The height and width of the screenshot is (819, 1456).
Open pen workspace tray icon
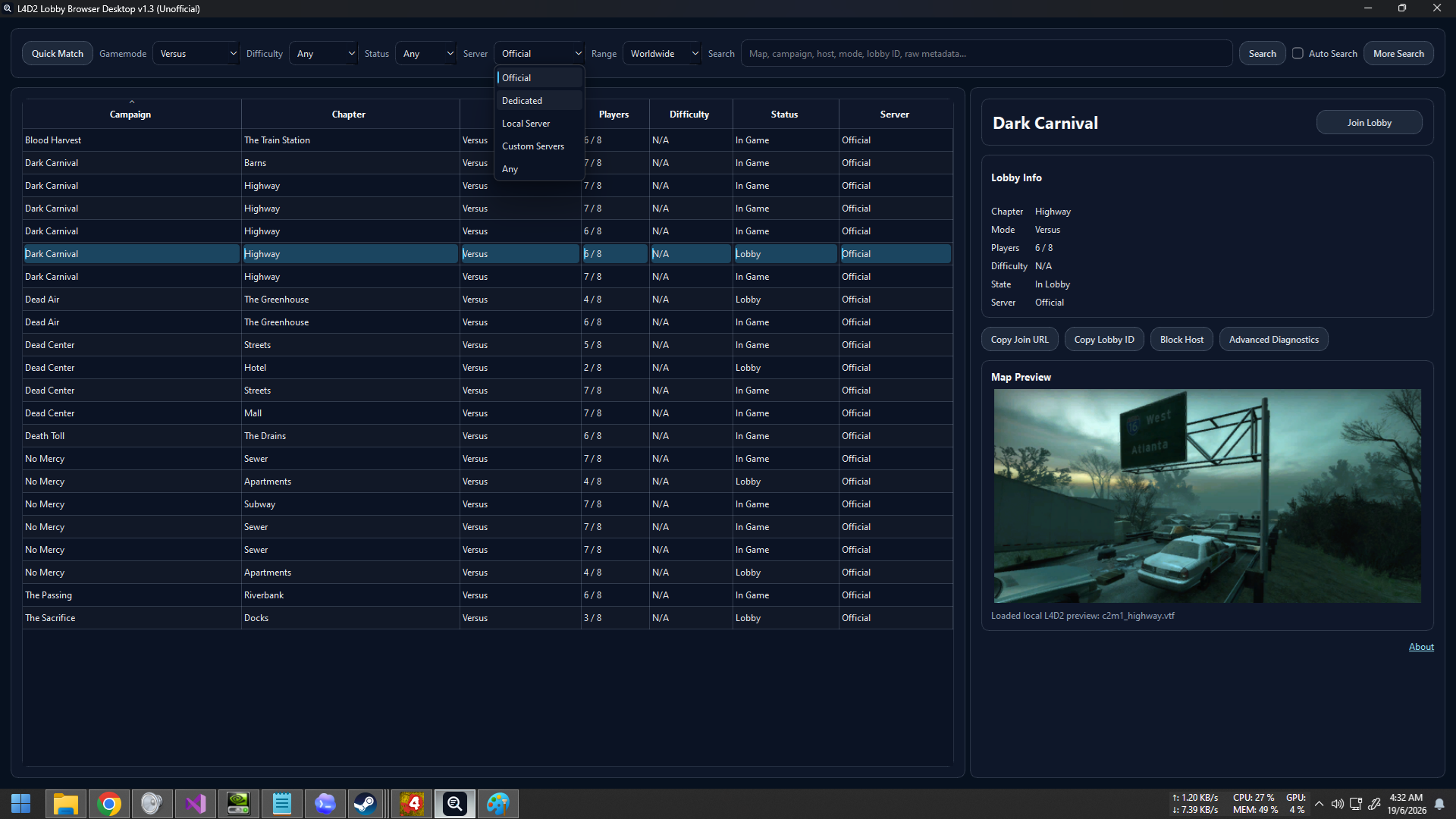(1374, 804)
